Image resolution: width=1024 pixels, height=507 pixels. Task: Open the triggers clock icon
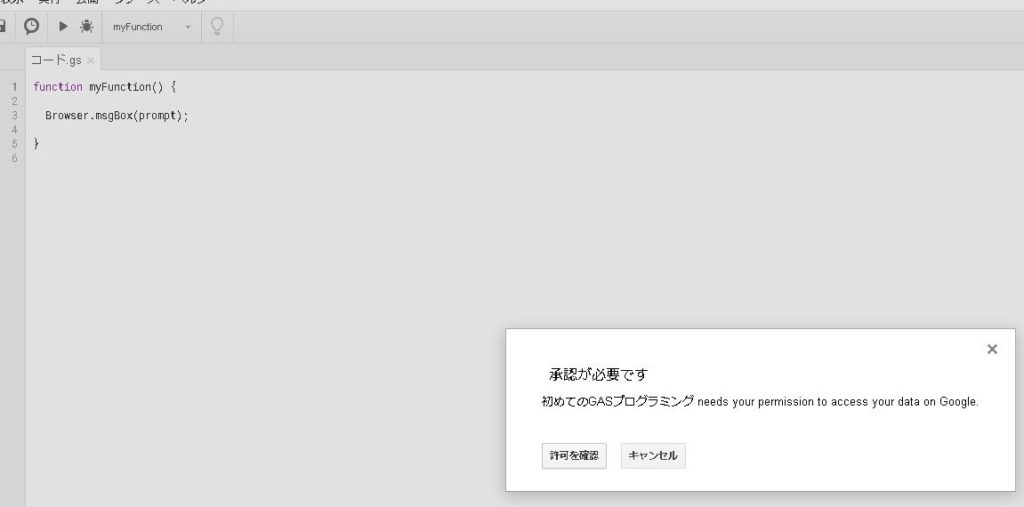(x=32, y=27)
